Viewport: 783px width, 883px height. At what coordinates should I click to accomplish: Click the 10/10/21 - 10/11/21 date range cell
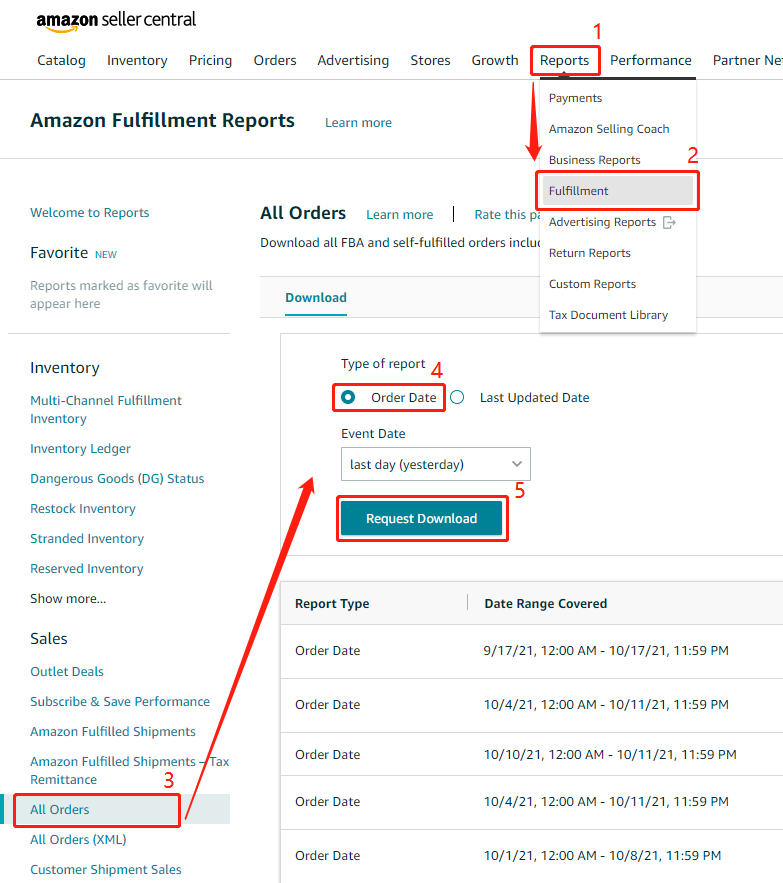(x=610, y=754)
